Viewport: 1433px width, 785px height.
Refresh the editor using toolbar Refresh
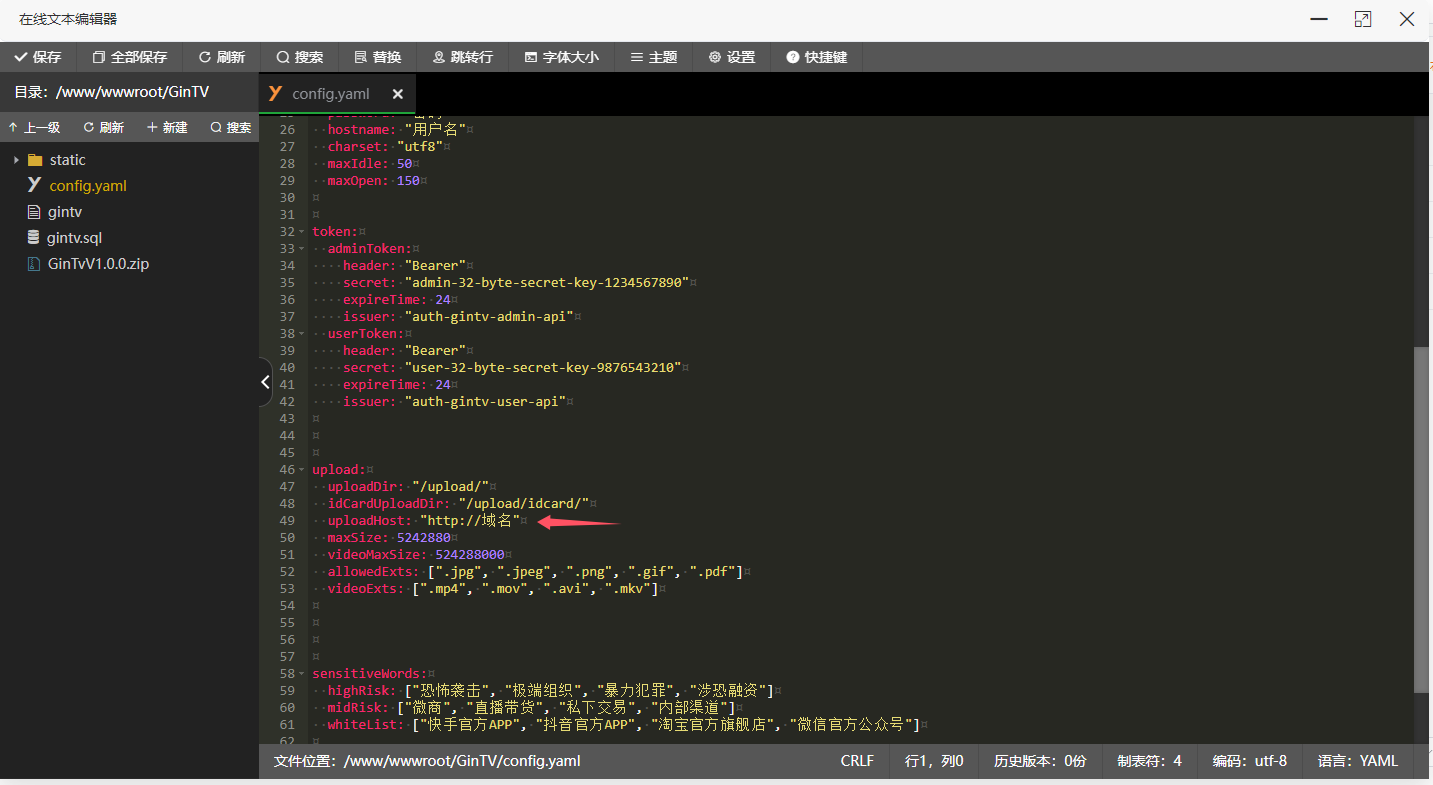coord(221,57)
